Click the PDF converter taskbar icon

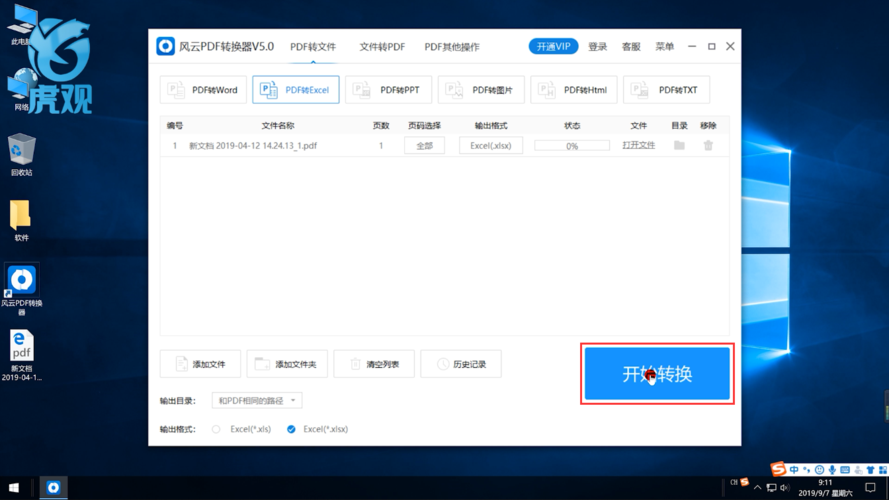point(53,488)
